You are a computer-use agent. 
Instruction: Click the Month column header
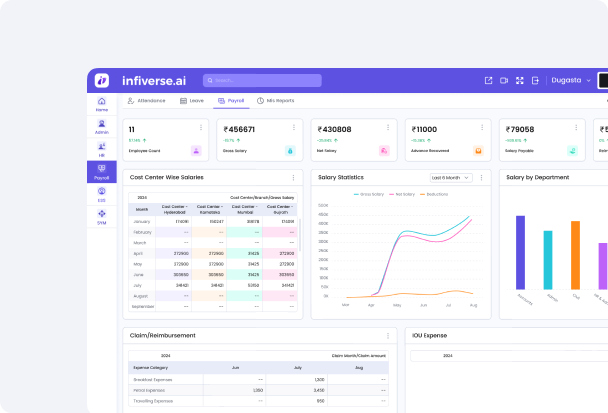pos(142,209)
